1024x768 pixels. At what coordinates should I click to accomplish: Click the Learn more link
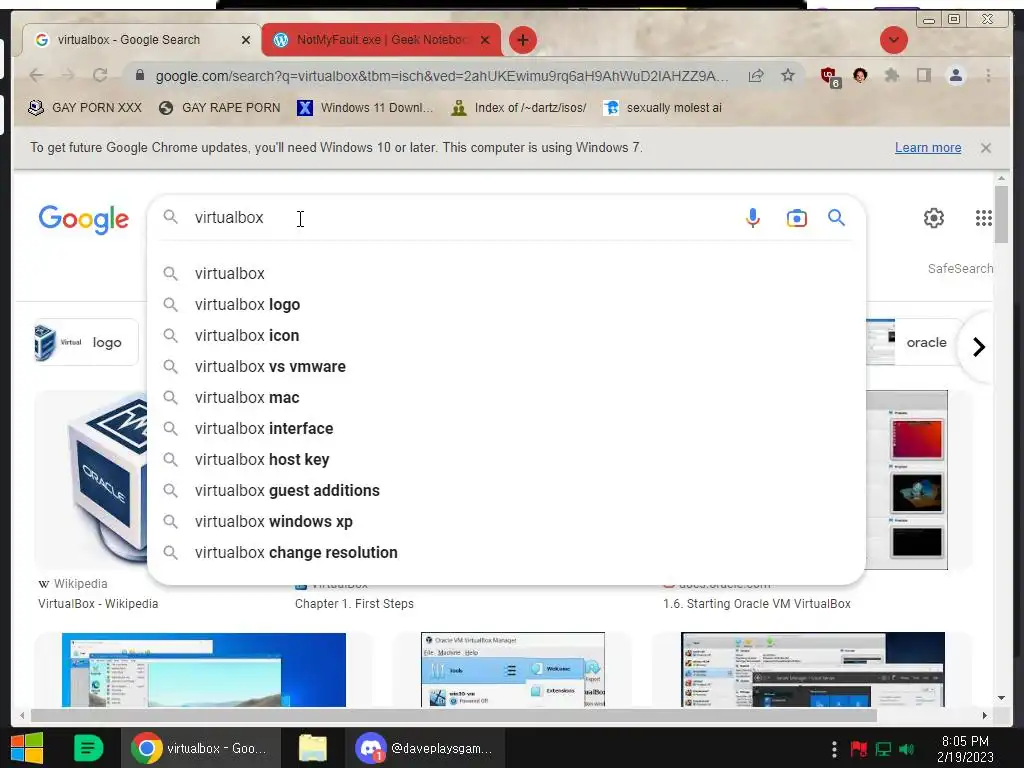[927, 148]
